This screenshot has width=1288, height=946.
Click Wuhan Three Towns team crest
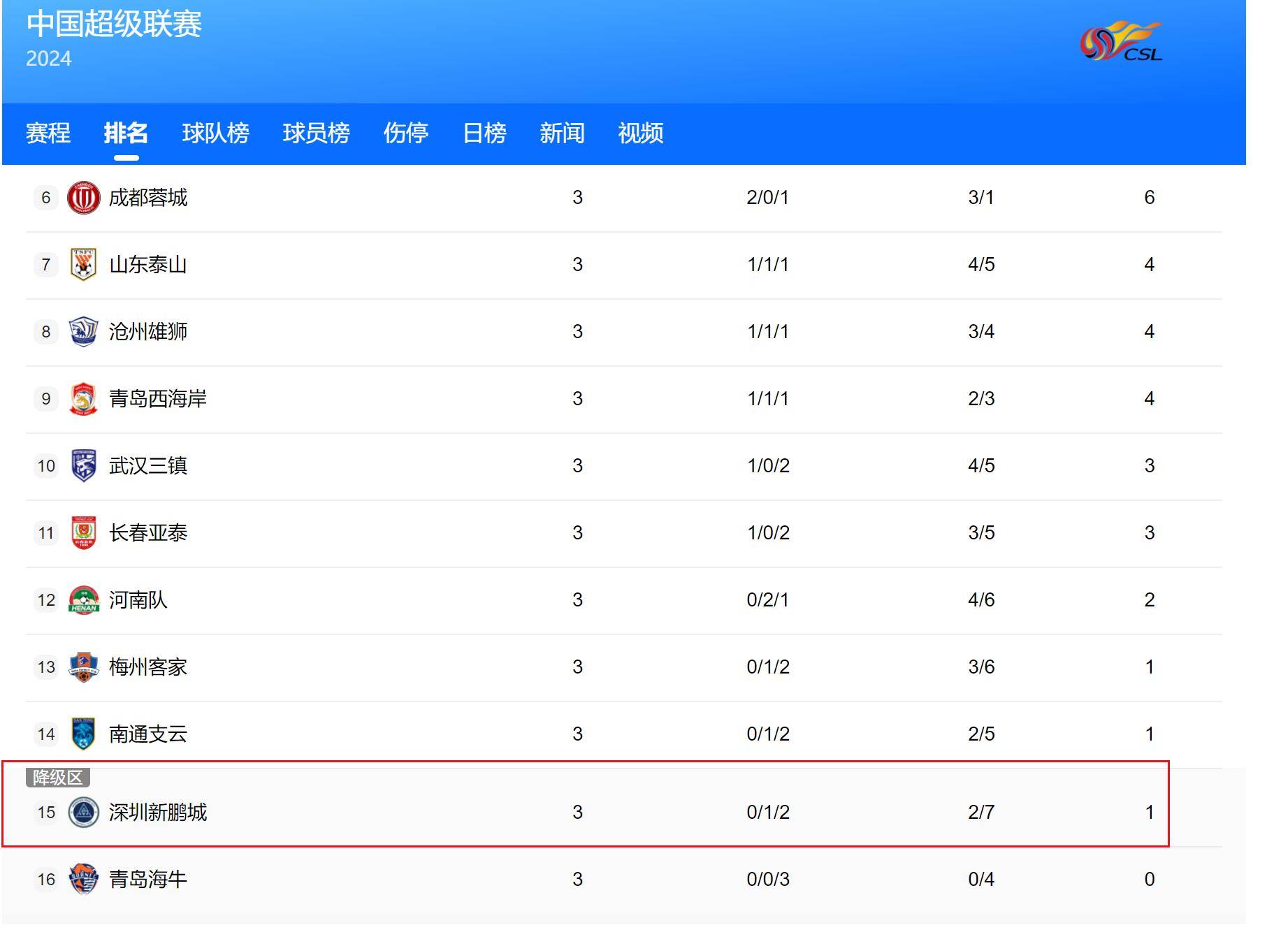[x=83, y=466]
